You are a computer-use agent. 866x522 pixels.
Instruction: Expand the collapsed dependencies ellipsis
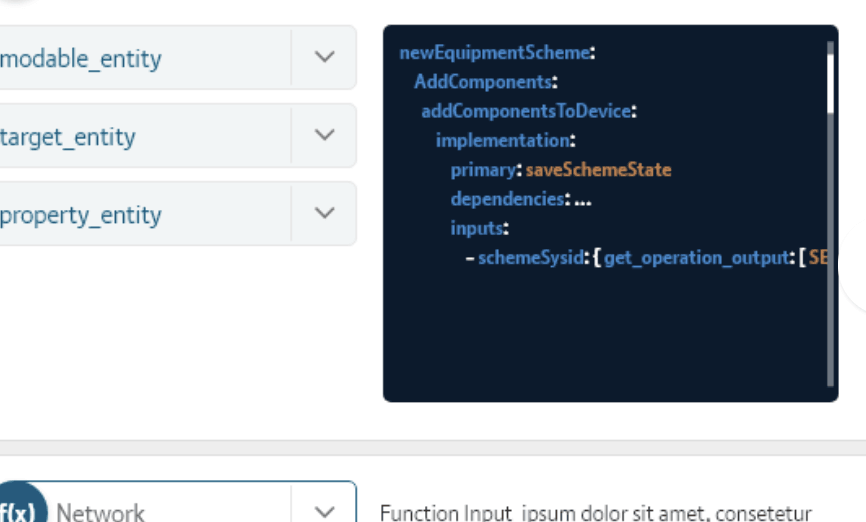coord(582,199)
